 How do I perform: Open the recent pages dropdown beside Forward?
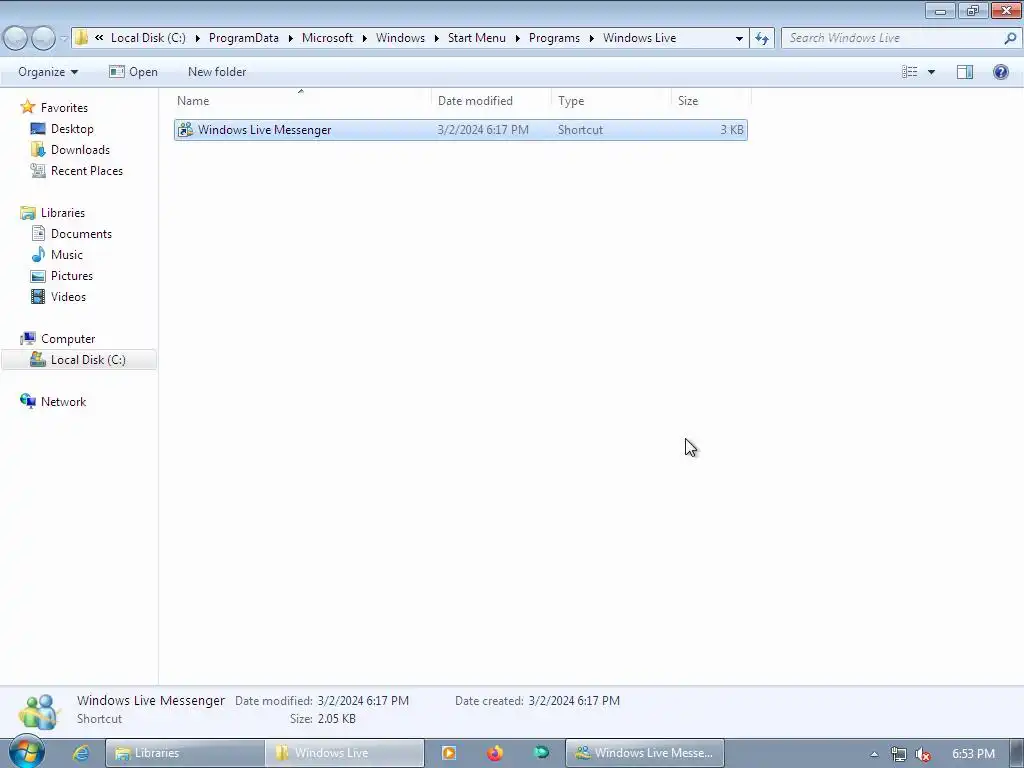63,38
